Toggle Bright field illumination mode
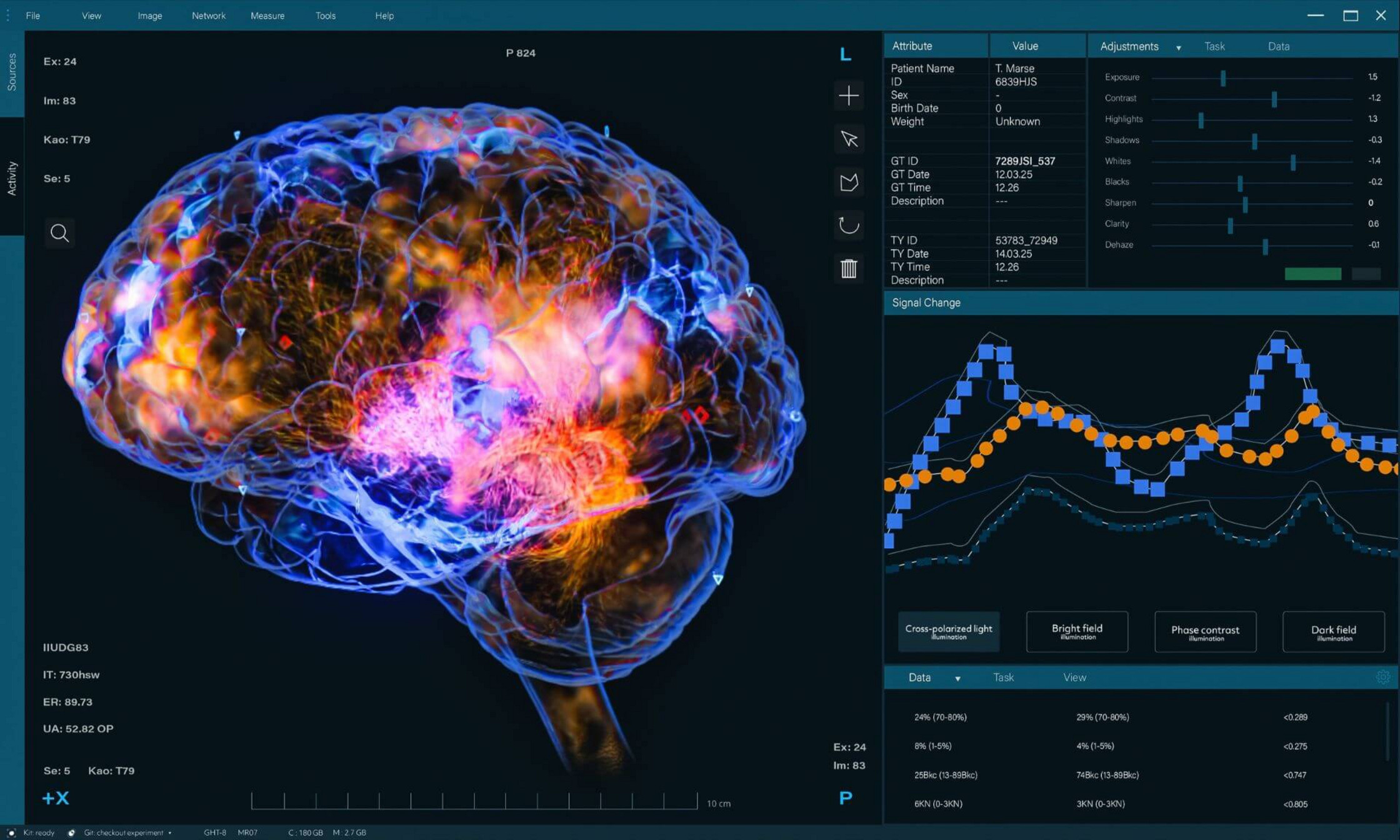The width and height of the screenshot is (1400, 840). 1077,632
